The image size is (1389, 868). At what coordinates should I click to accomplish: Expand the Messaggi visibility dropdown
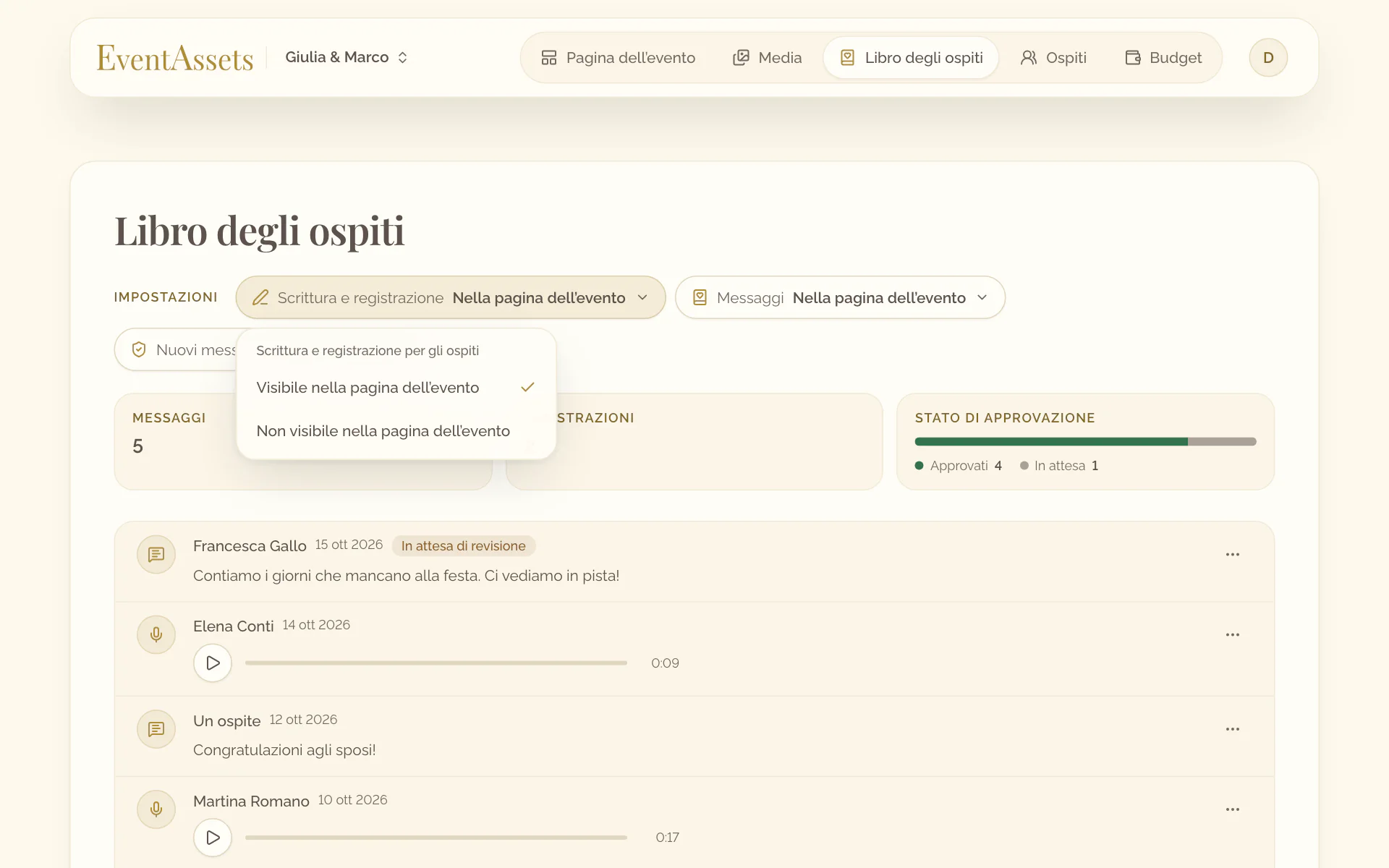pos(840,297)
